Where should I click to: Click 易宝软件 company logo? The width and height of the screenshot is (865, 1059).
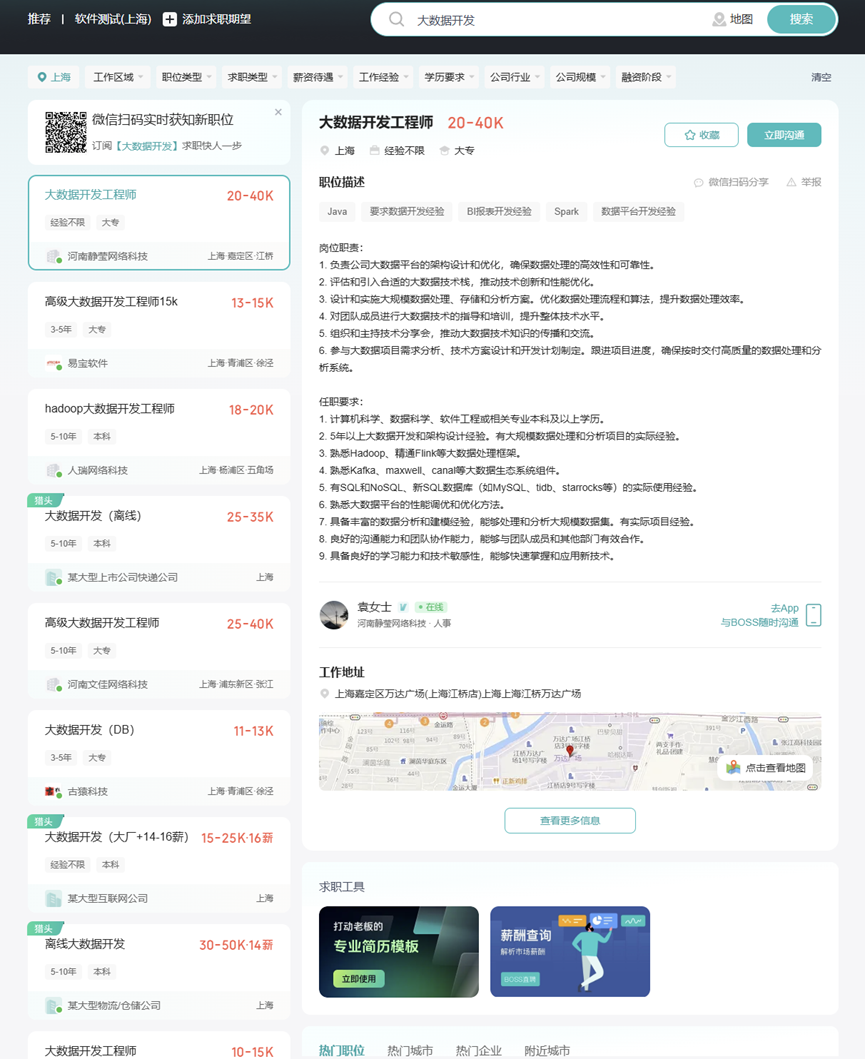point(53,363)
